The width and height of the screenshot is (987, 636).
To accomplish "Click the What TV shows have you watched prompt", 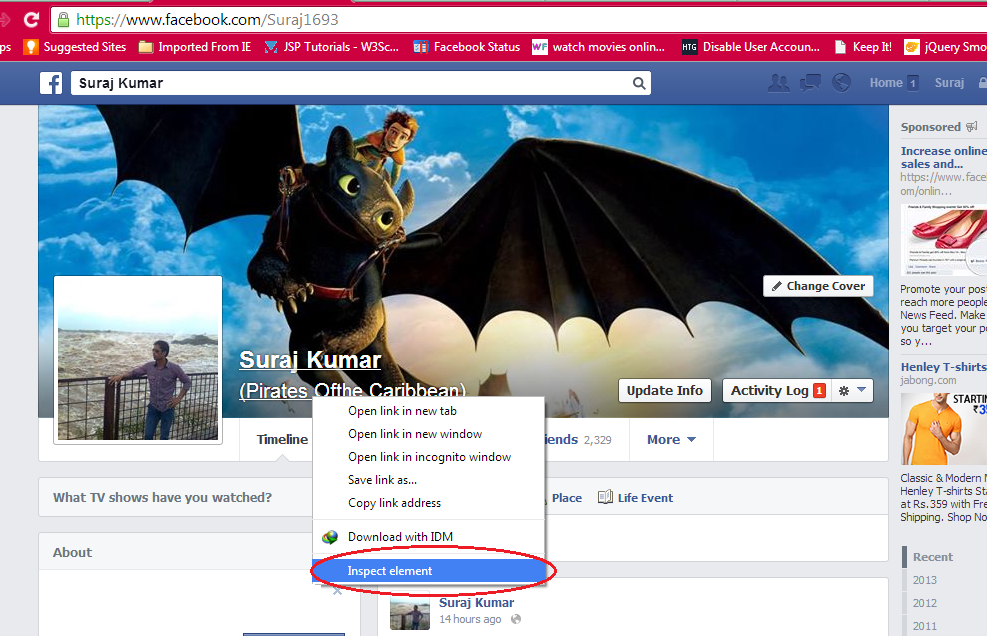I will coord(162,497).
